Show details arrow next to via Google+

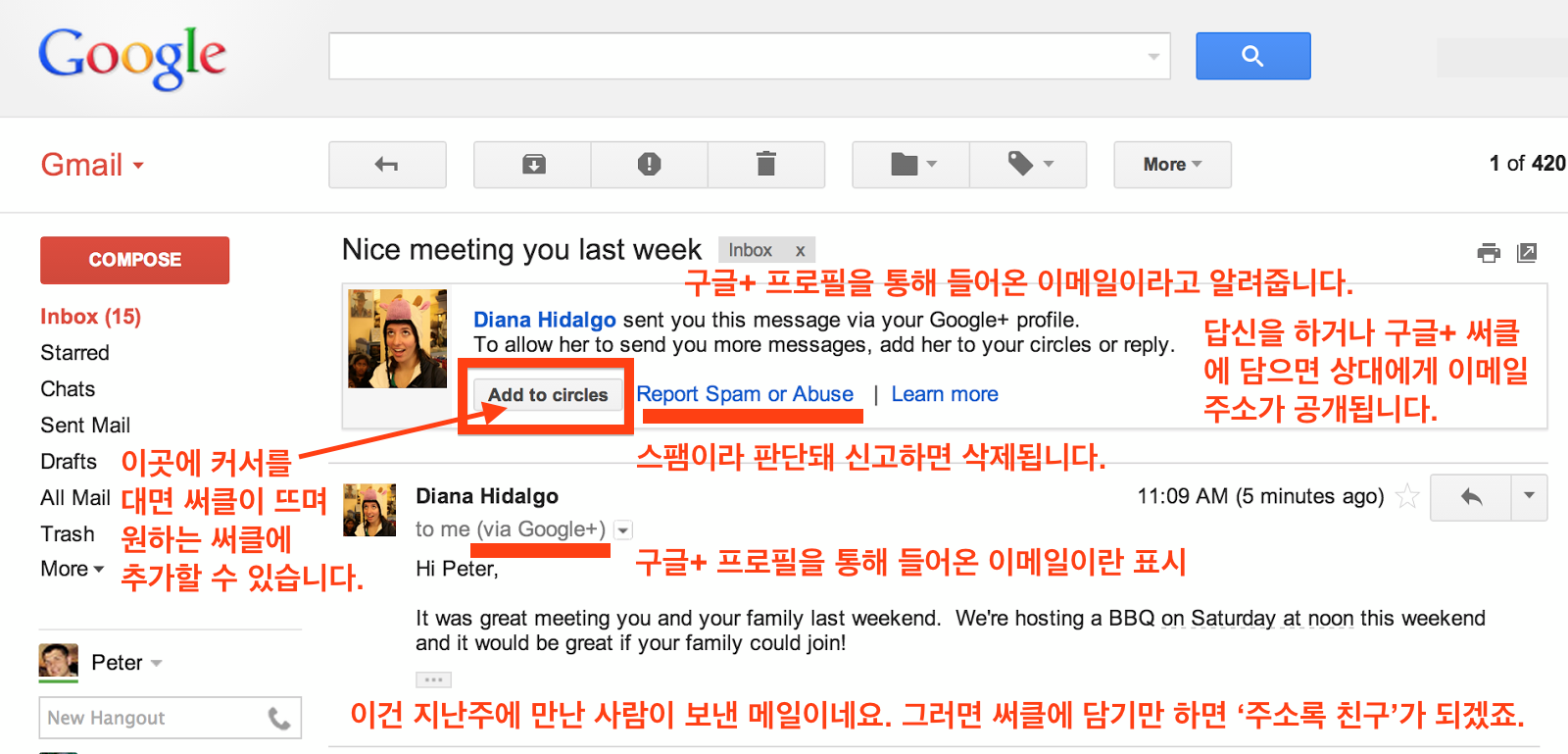pos(623,530)
